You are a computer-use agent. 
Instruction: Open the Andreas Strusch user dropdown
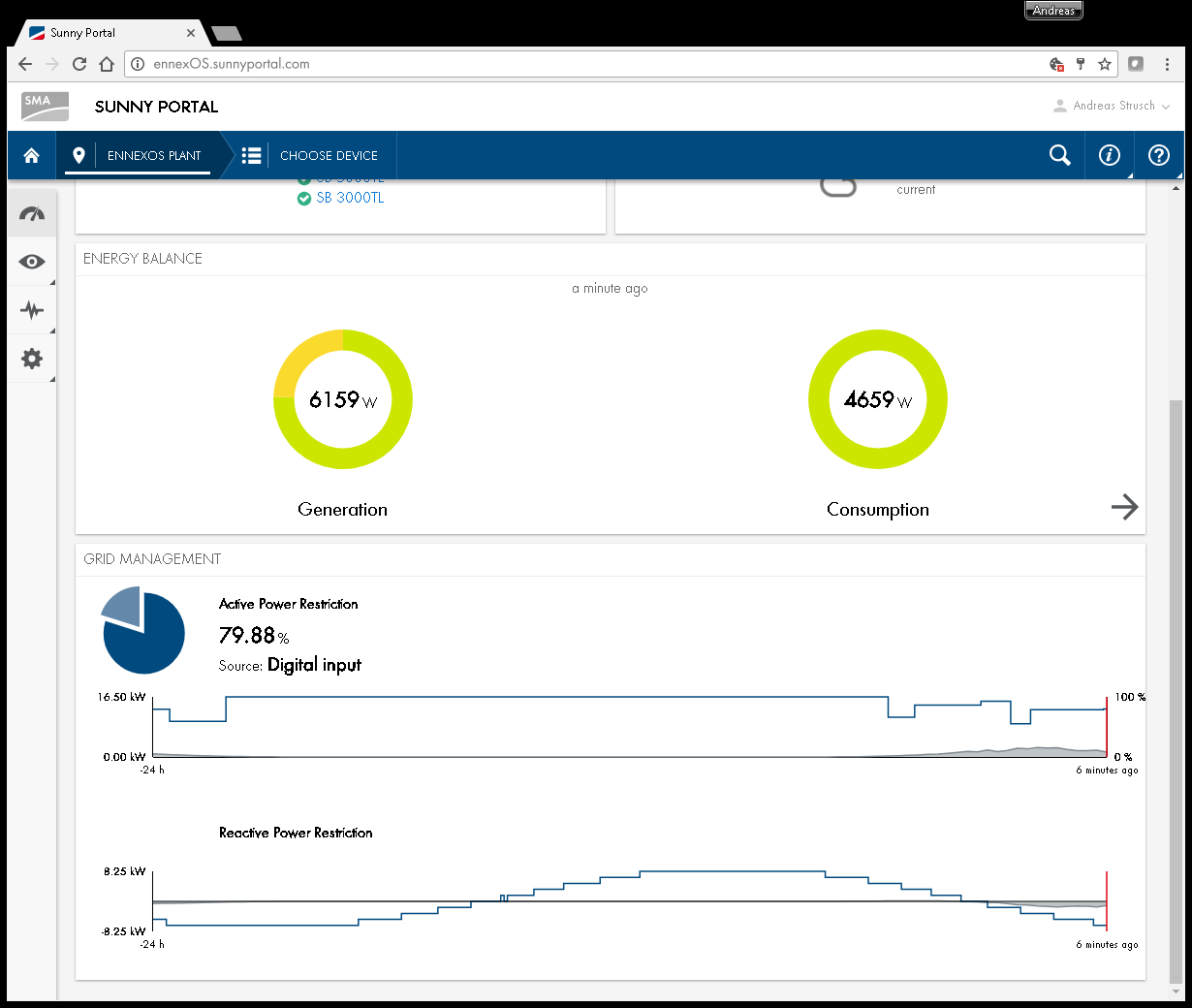pos(1113,107)
